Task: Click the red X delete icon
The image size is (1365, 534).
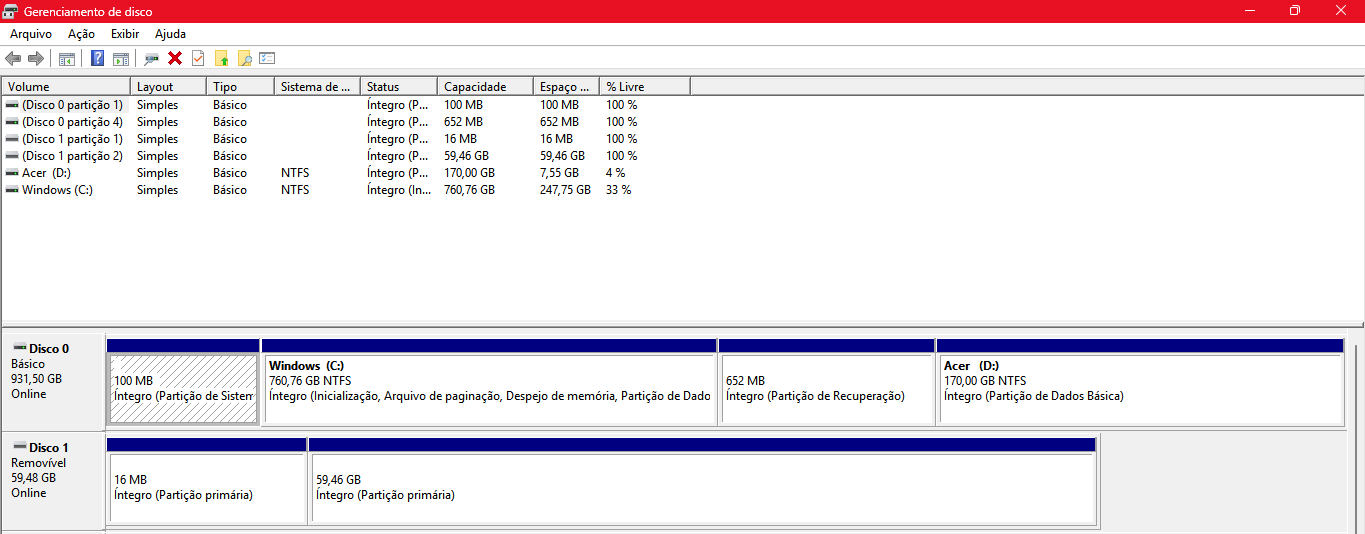Action: click(175, 58)
